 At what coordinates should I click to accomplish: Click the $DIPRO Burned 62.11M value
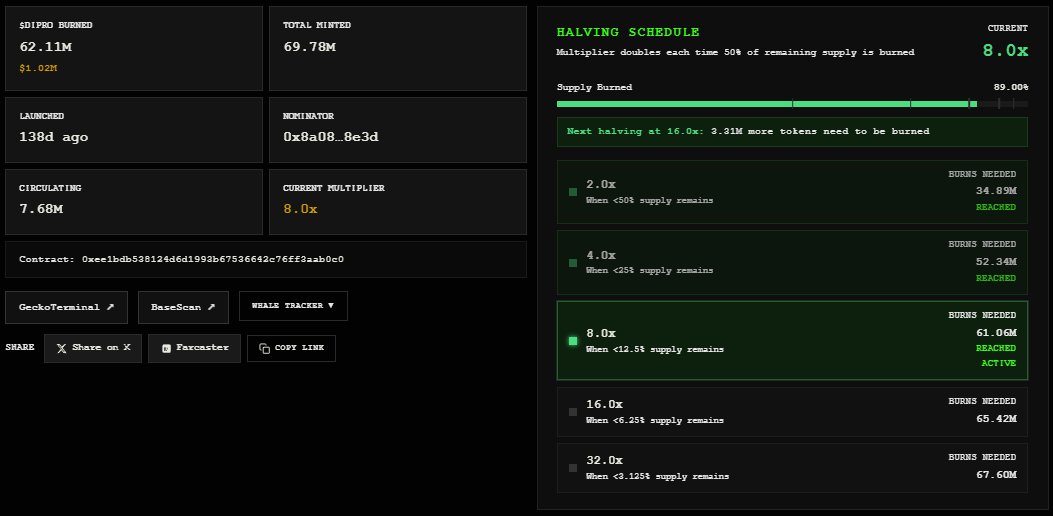pyautogui.click(x=46, y=47)
